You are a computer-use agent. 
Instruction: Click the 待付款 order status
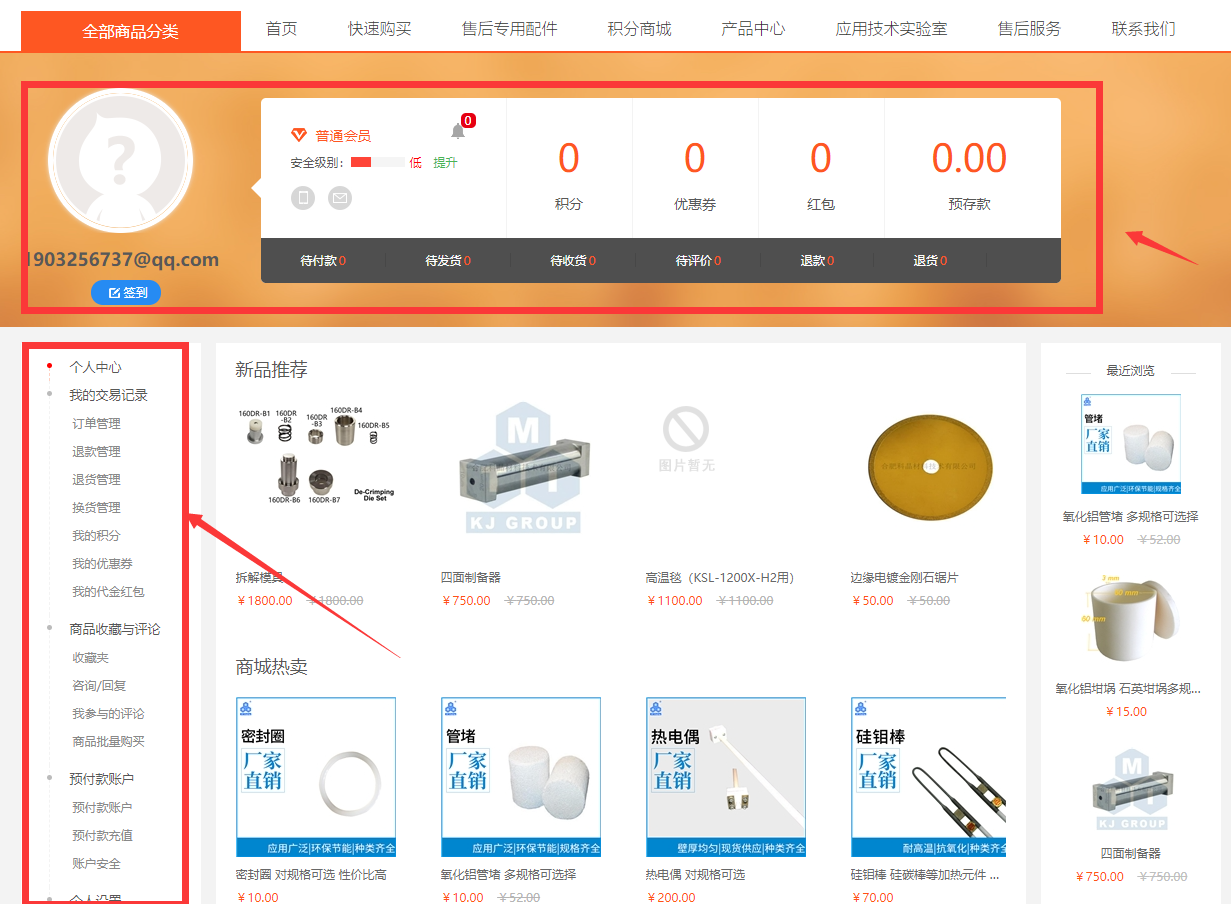tap(322, 261)
